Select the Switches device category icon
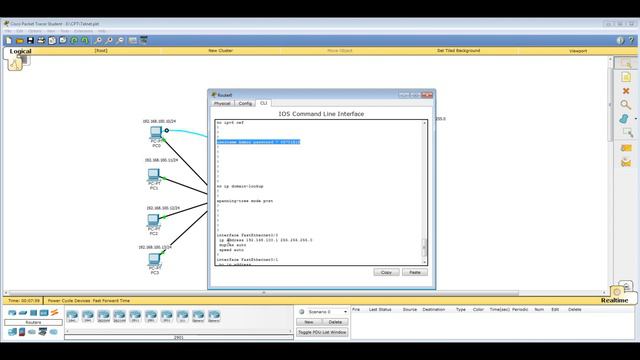The image size is (640, 360). pos(23,313)
